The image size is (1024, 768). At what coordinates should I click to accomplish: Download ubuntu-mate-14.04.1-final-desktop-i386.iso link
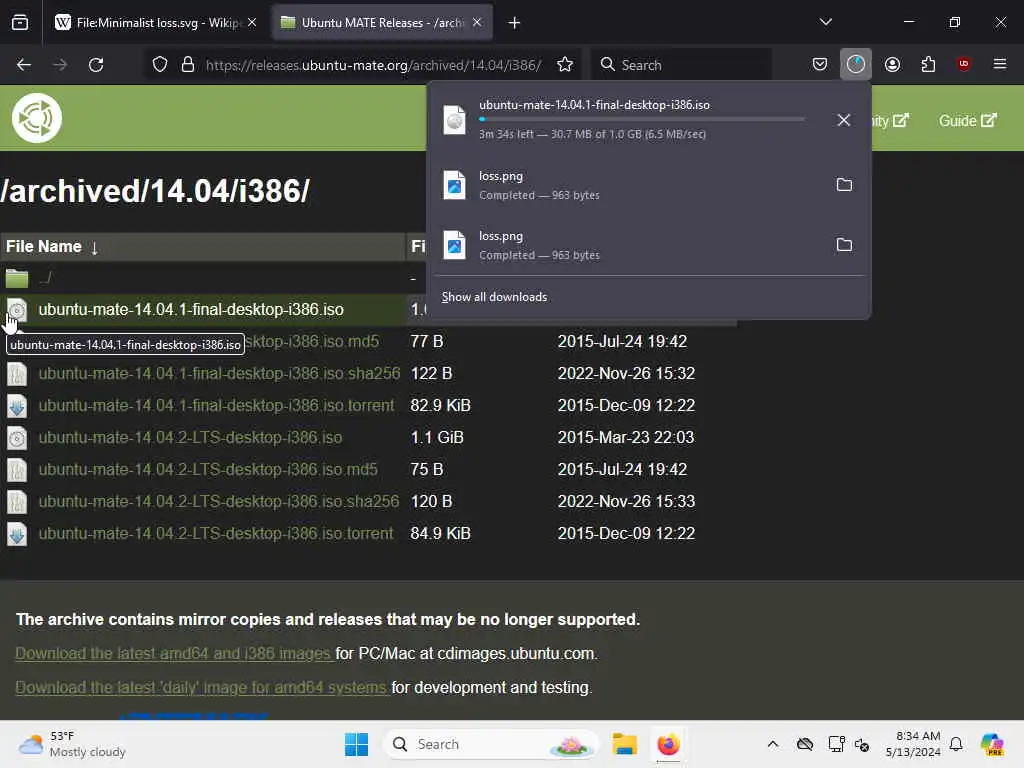(191, 310)
